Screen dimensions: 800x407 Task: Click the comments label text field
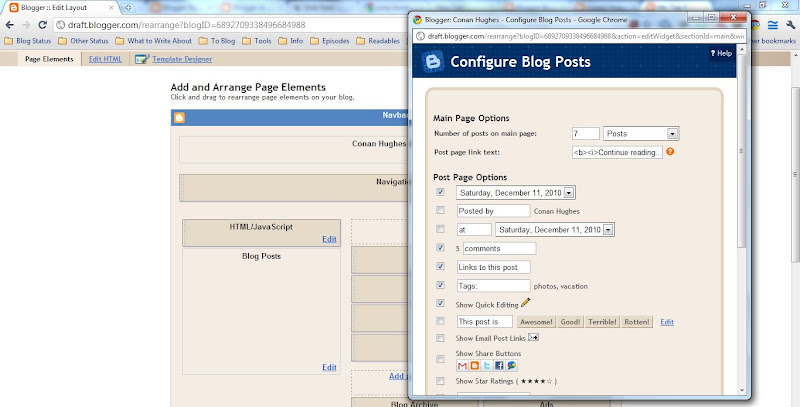499,248
